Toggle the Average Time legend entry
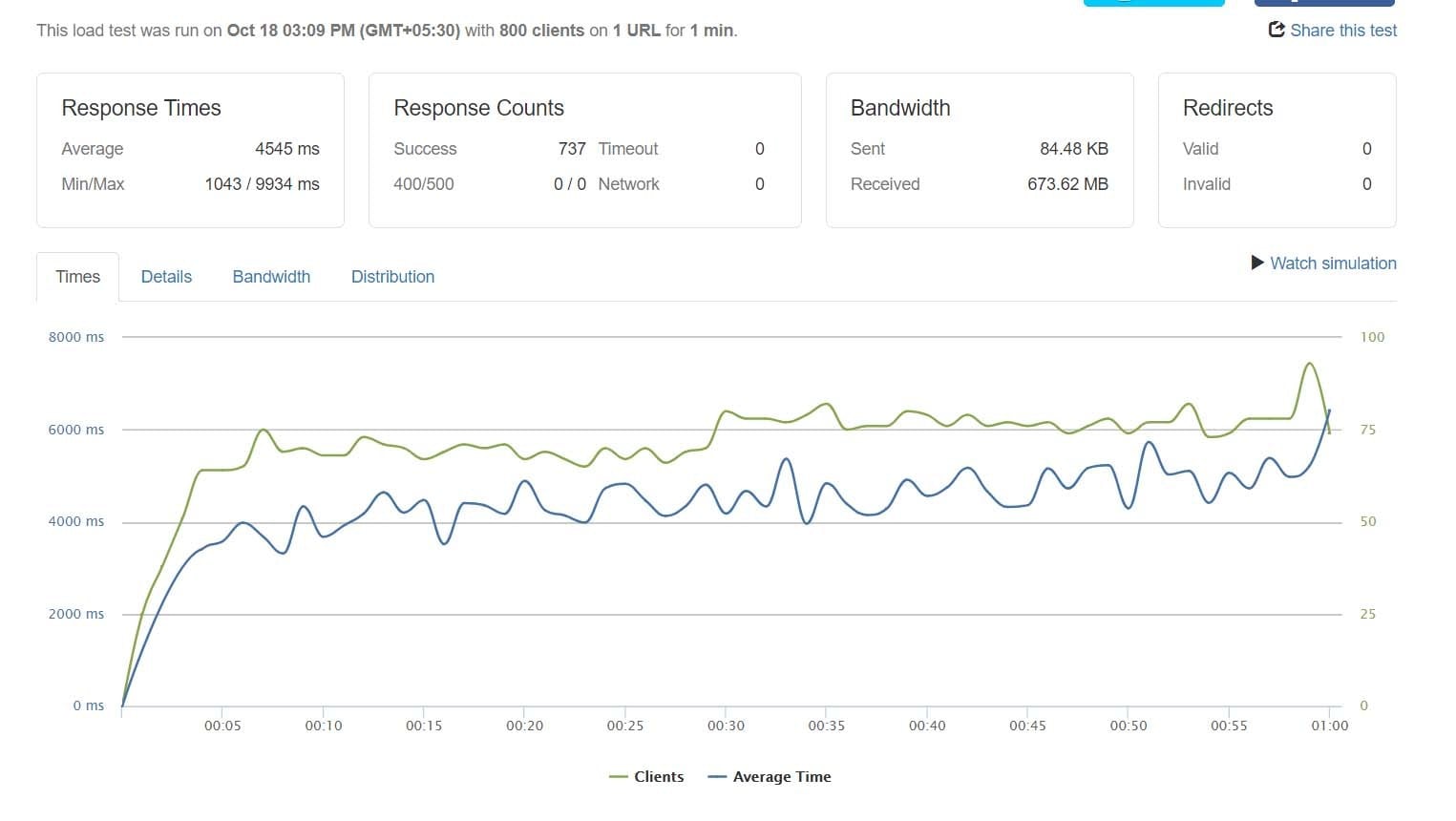Screen dimensions: 1456x821 pos(781,777)
